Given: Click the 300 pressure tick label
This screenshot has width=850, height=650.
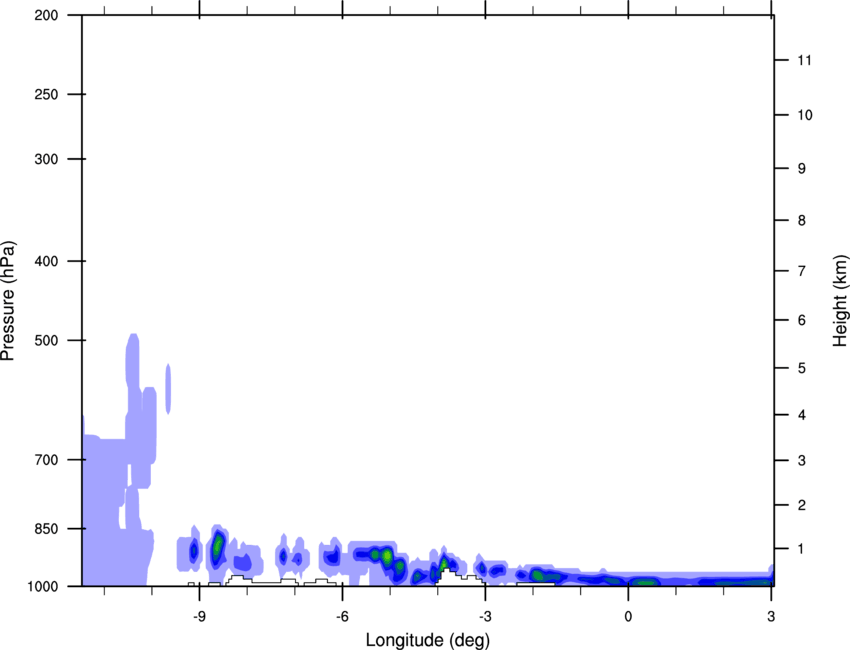Looking at the screenshot, I should click(47, 159).
